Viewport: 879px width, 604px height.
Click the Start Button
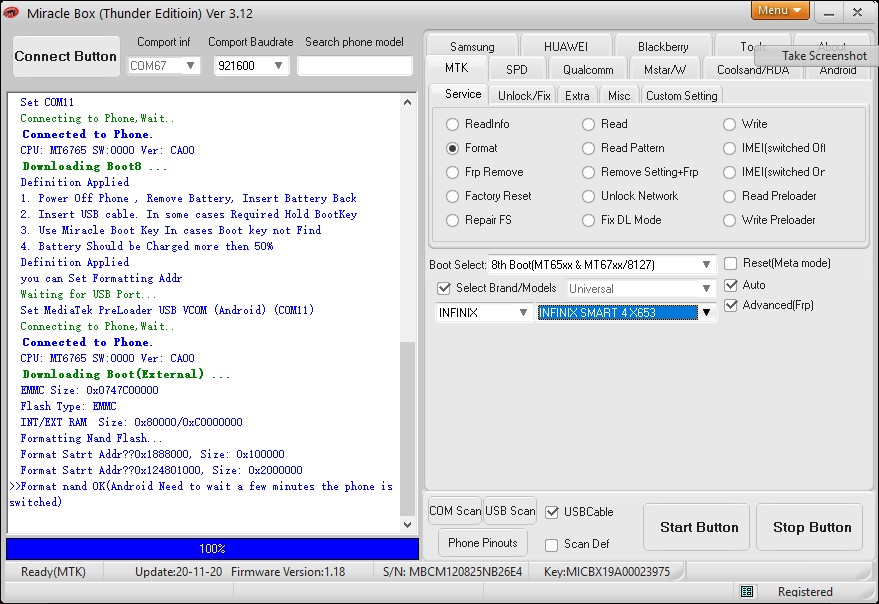[696, 527]
